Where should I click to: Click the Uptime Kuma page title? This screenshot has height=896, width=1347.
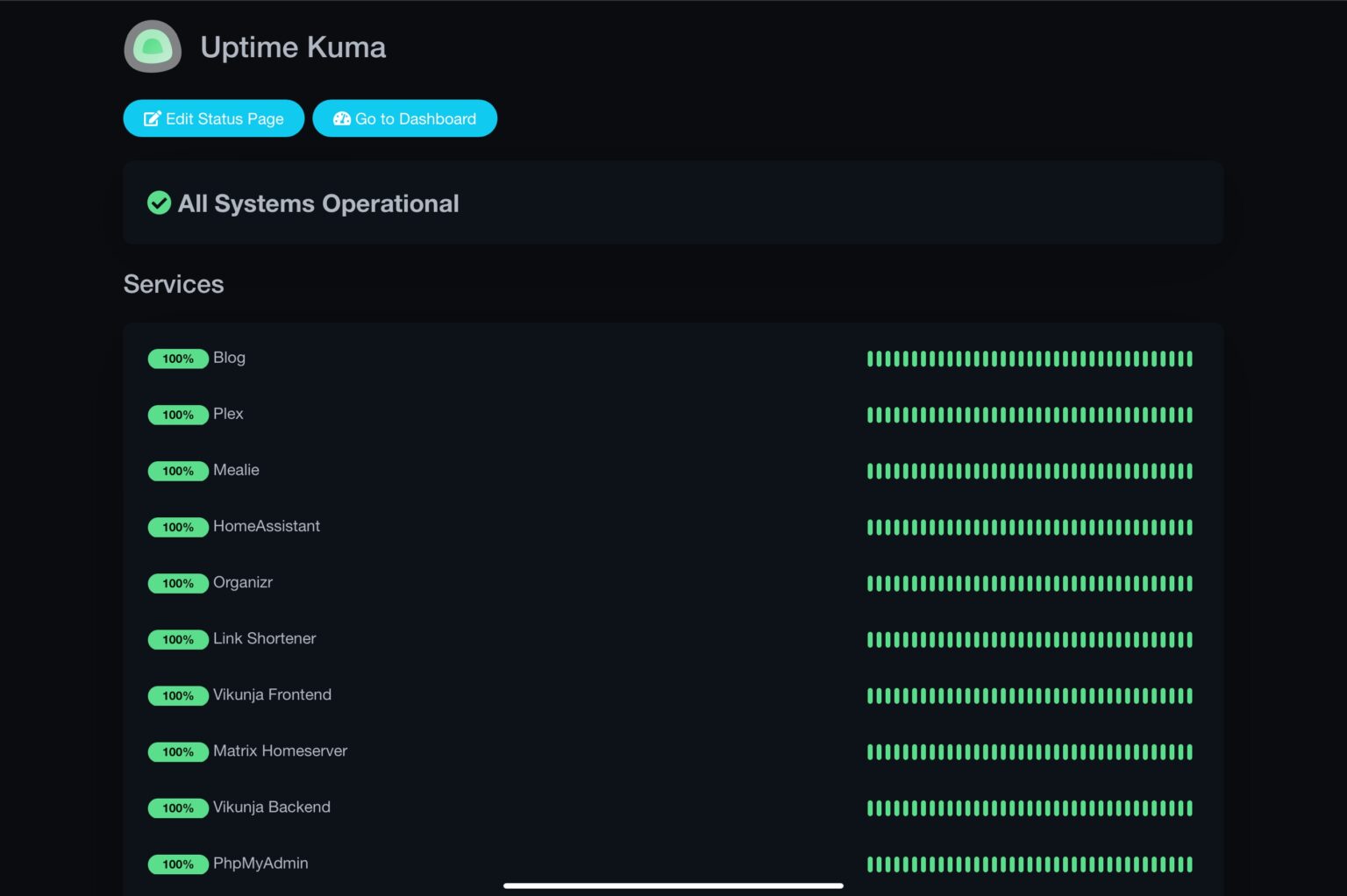point(293,47)
